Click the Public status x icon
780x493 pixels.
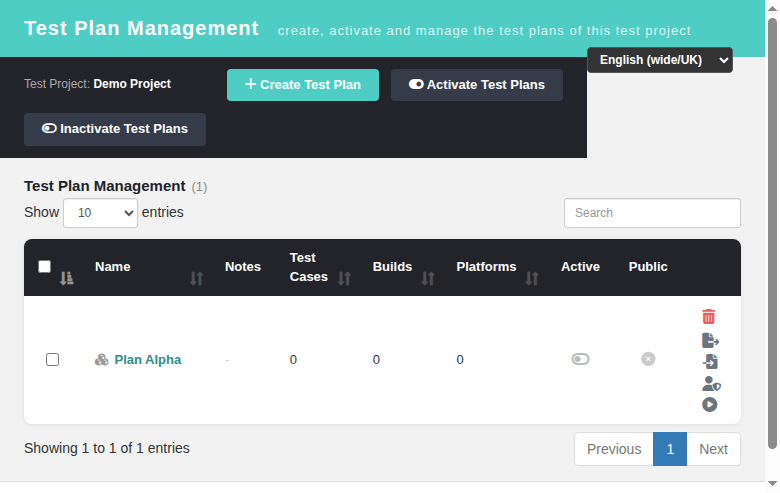point(648,359)
